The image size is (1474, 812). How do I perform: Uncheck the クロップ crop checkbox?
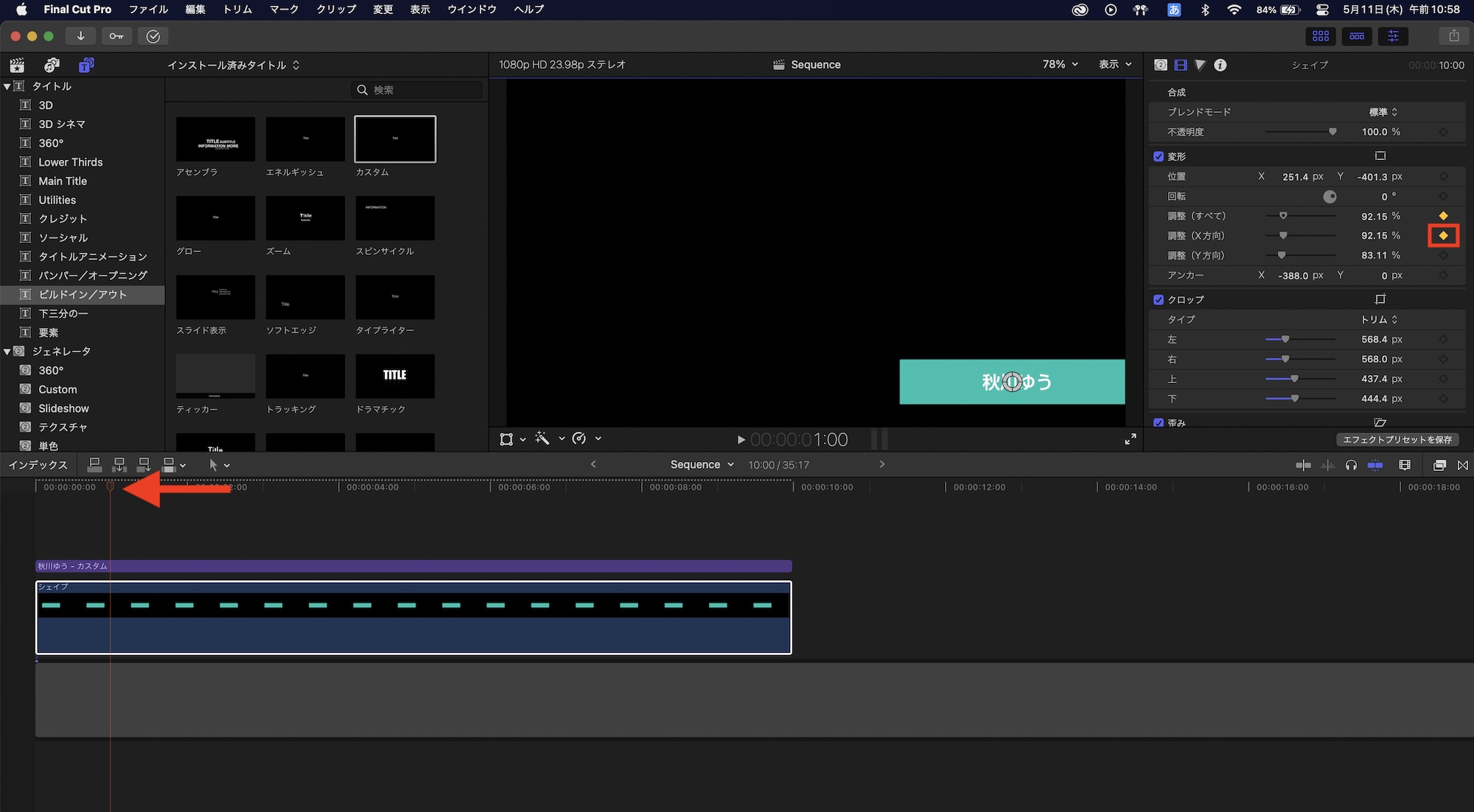(1159, 299)
